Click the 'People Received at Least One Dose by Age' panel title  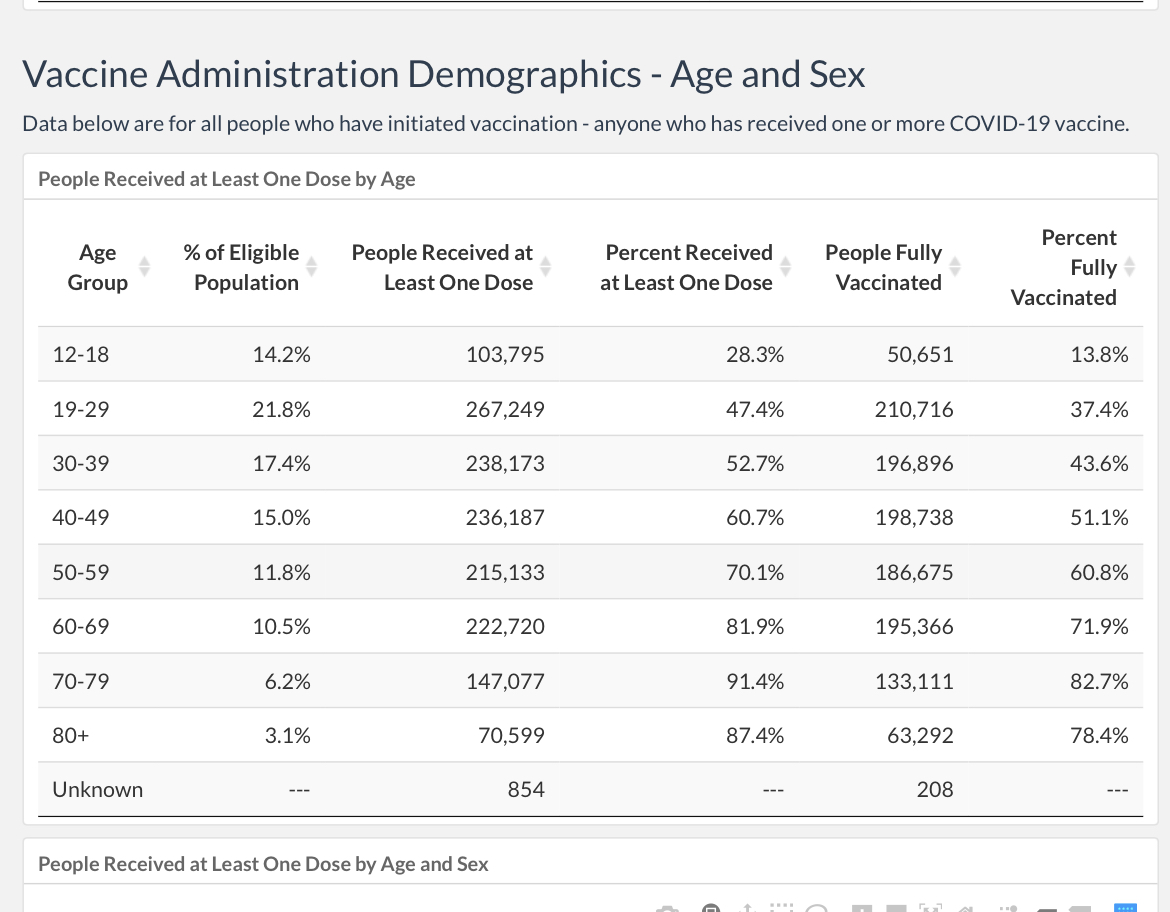pos(227,179)
